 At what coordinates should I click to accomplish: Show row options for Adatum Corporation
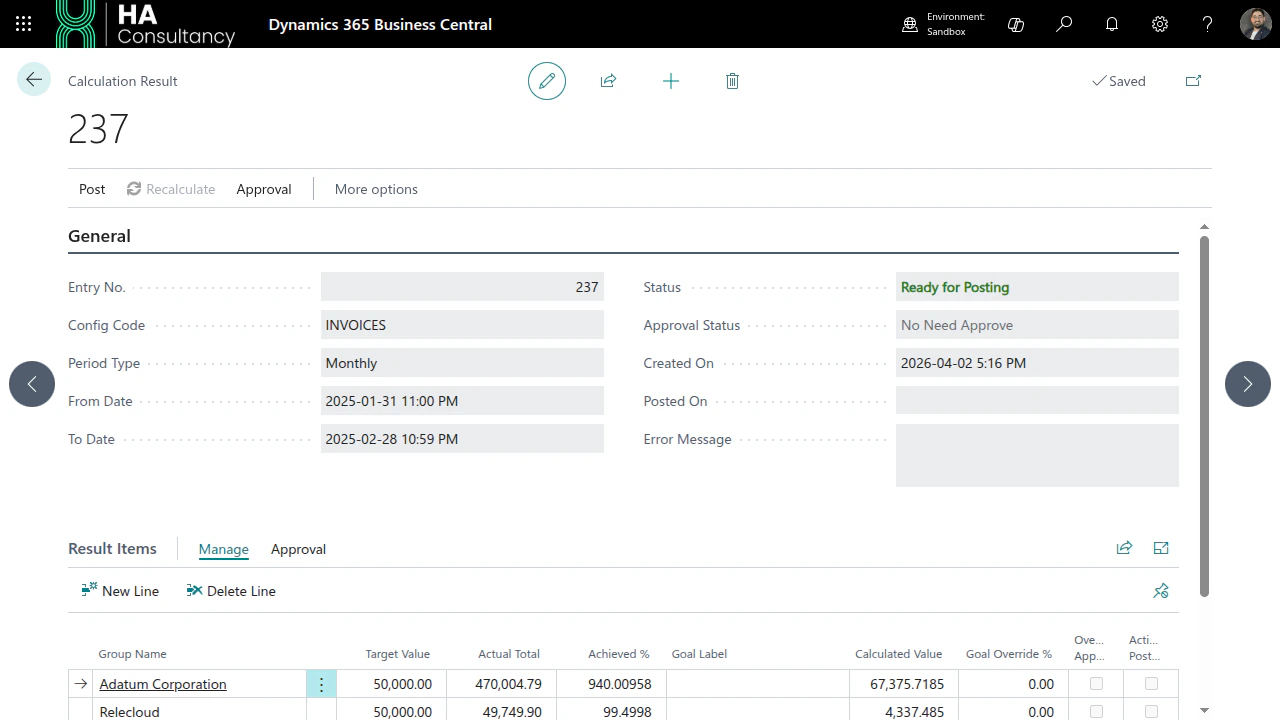tap(321, 684)
